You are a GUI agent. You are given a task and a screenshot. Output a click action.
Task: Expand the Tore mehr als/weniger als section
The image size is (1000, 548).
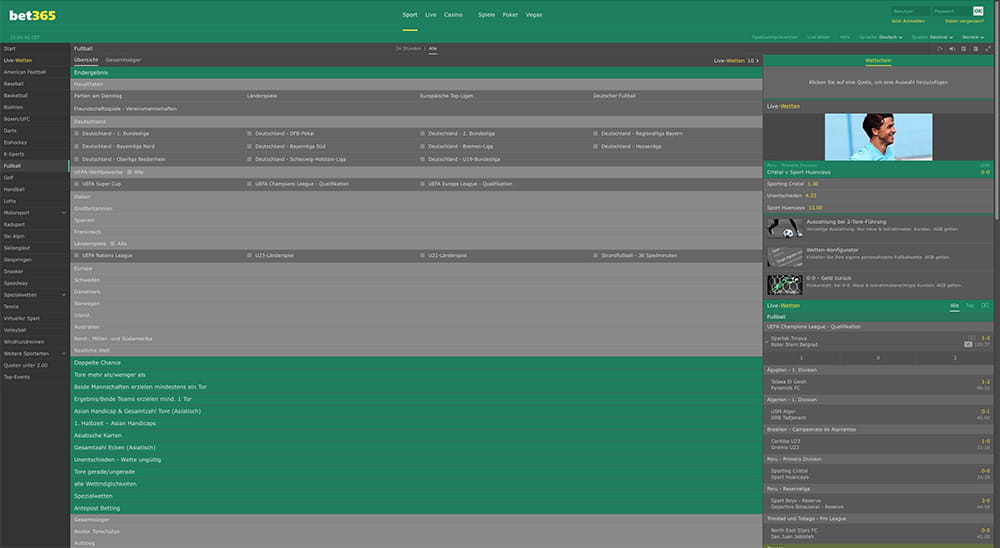[416, 374]
